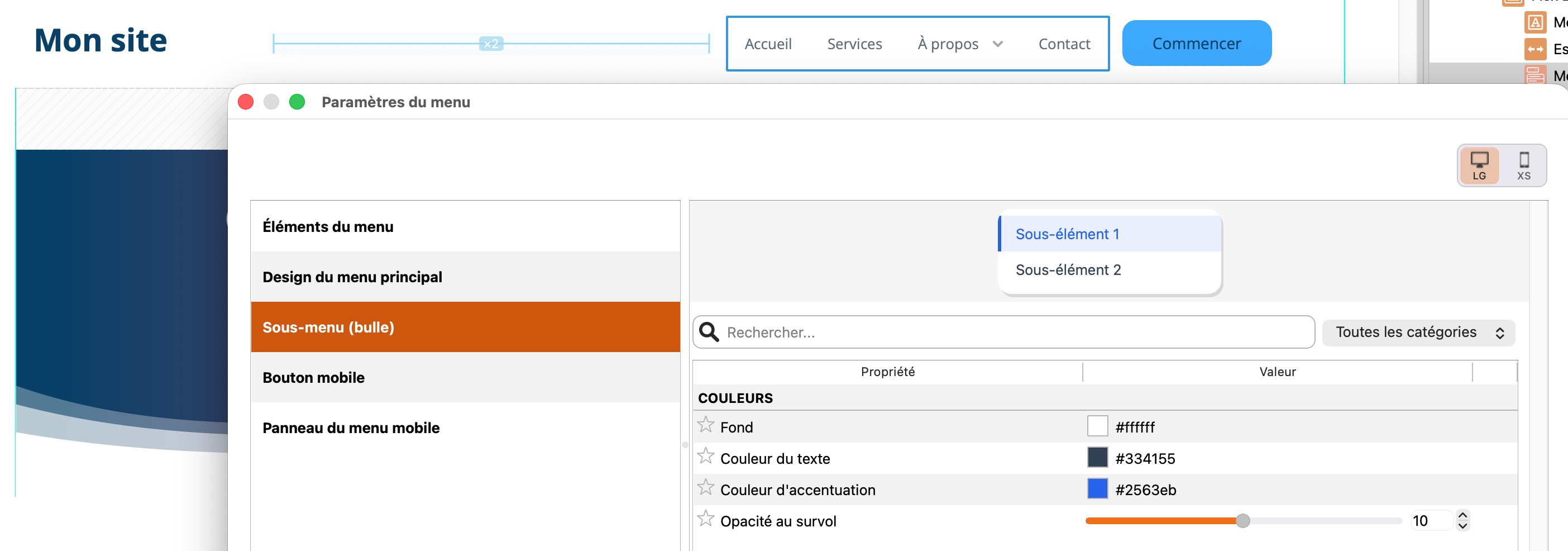Click the spacer arrows icon in layer list
The width and height of the screenshot is (1568, 551).
click(1534, 49)
